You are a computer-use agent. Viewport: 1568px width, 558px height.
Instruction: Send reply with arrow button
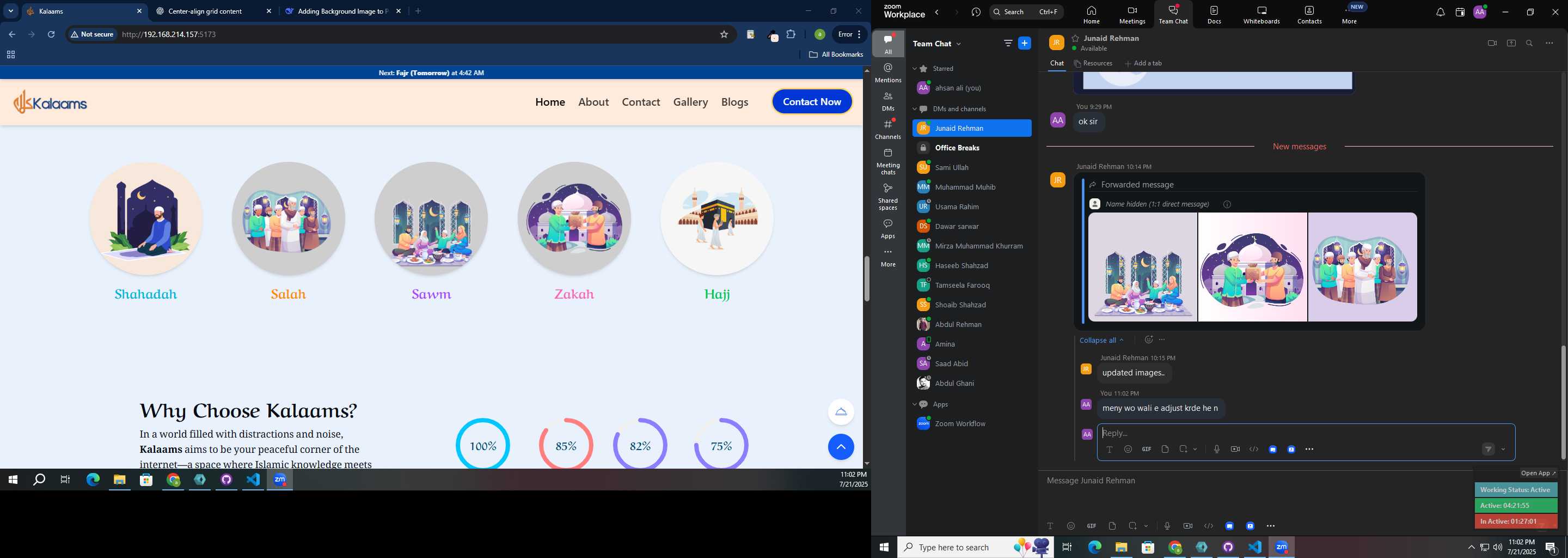1487,450
